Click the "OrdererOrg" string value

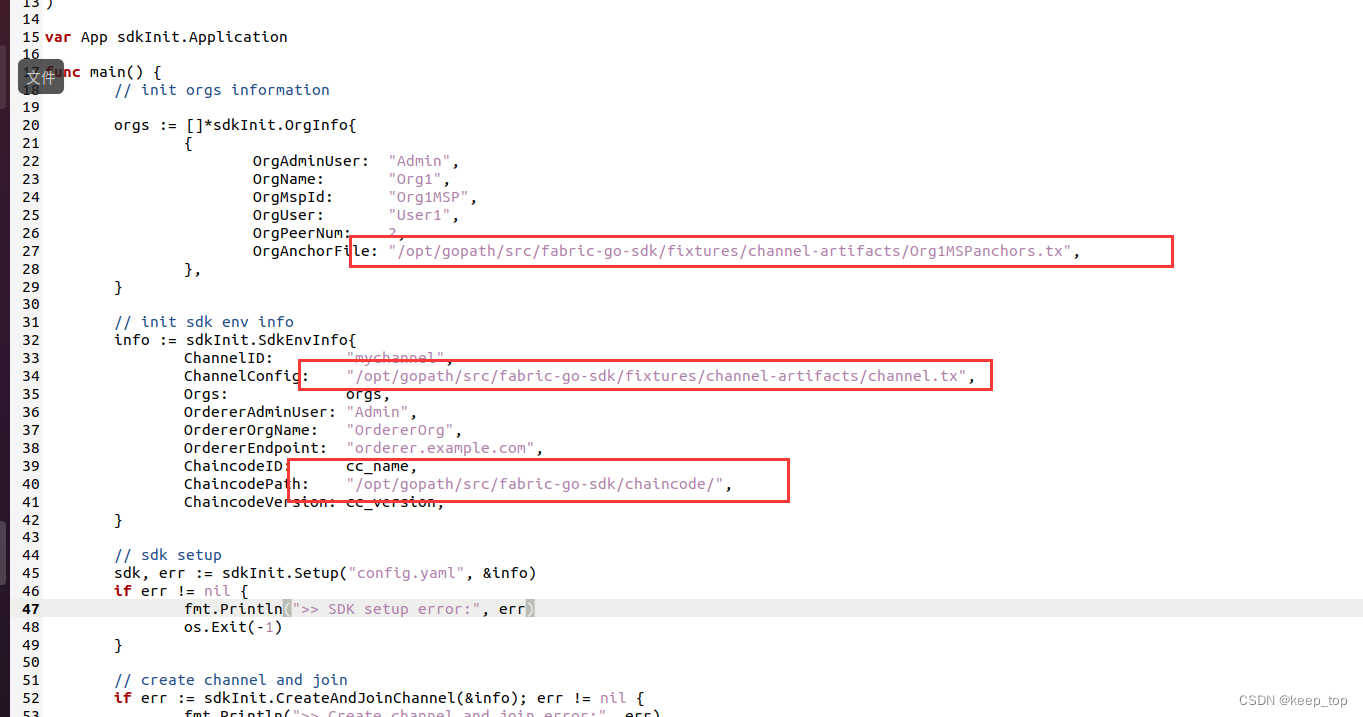point(399,430)
